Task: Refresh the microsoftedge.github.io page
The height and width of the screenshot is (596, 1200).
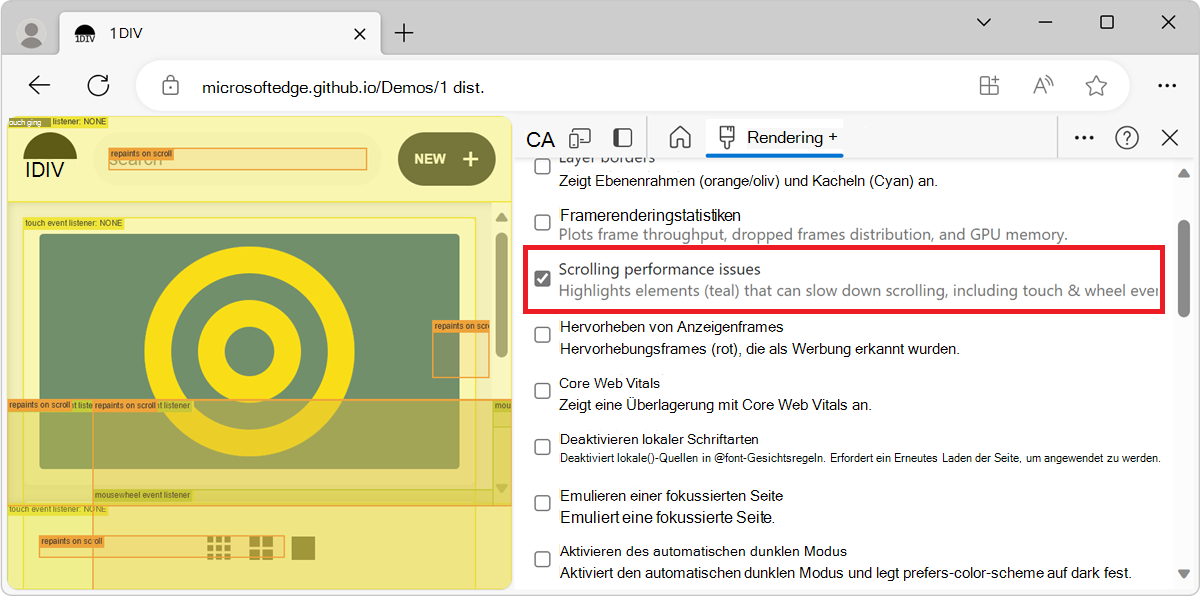Action: point(98,85)
